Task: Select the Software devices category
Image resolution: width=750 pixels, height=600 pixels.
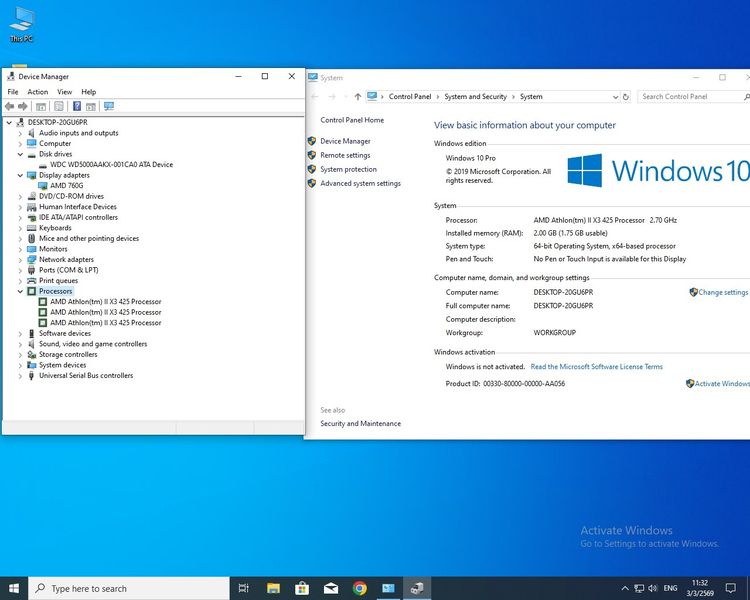Action: 65,333
